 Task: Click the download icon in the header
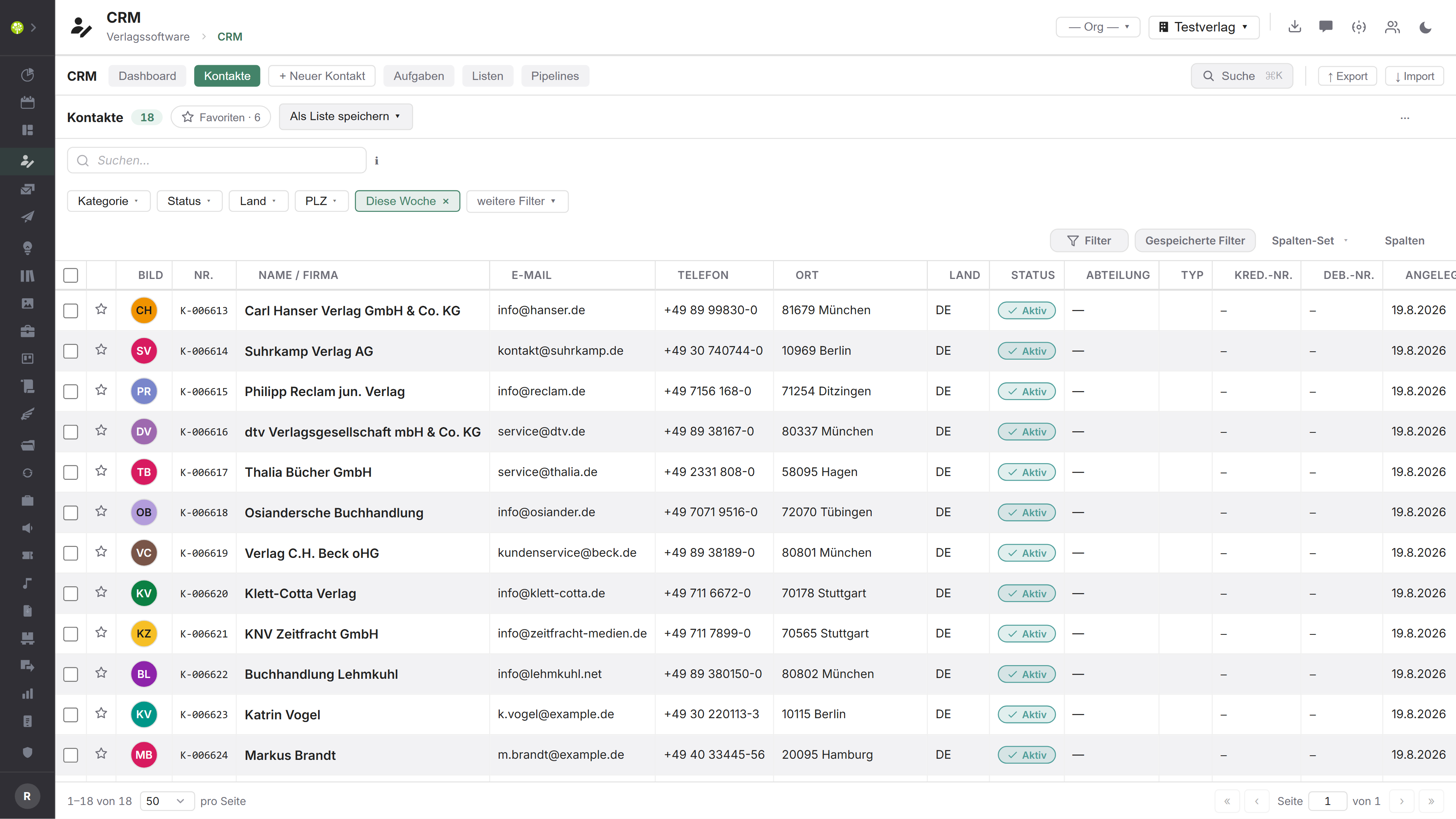pos(1294,27)
